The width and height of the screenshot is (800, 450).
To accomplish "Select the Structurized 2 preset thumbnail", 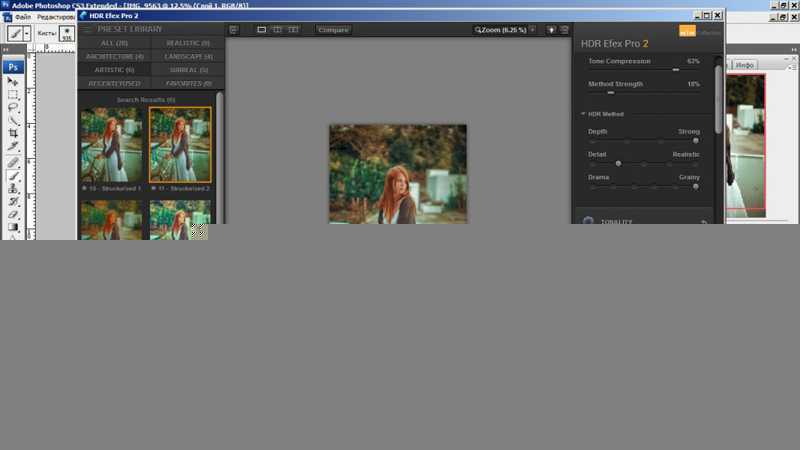I will (x=180, y=144).
